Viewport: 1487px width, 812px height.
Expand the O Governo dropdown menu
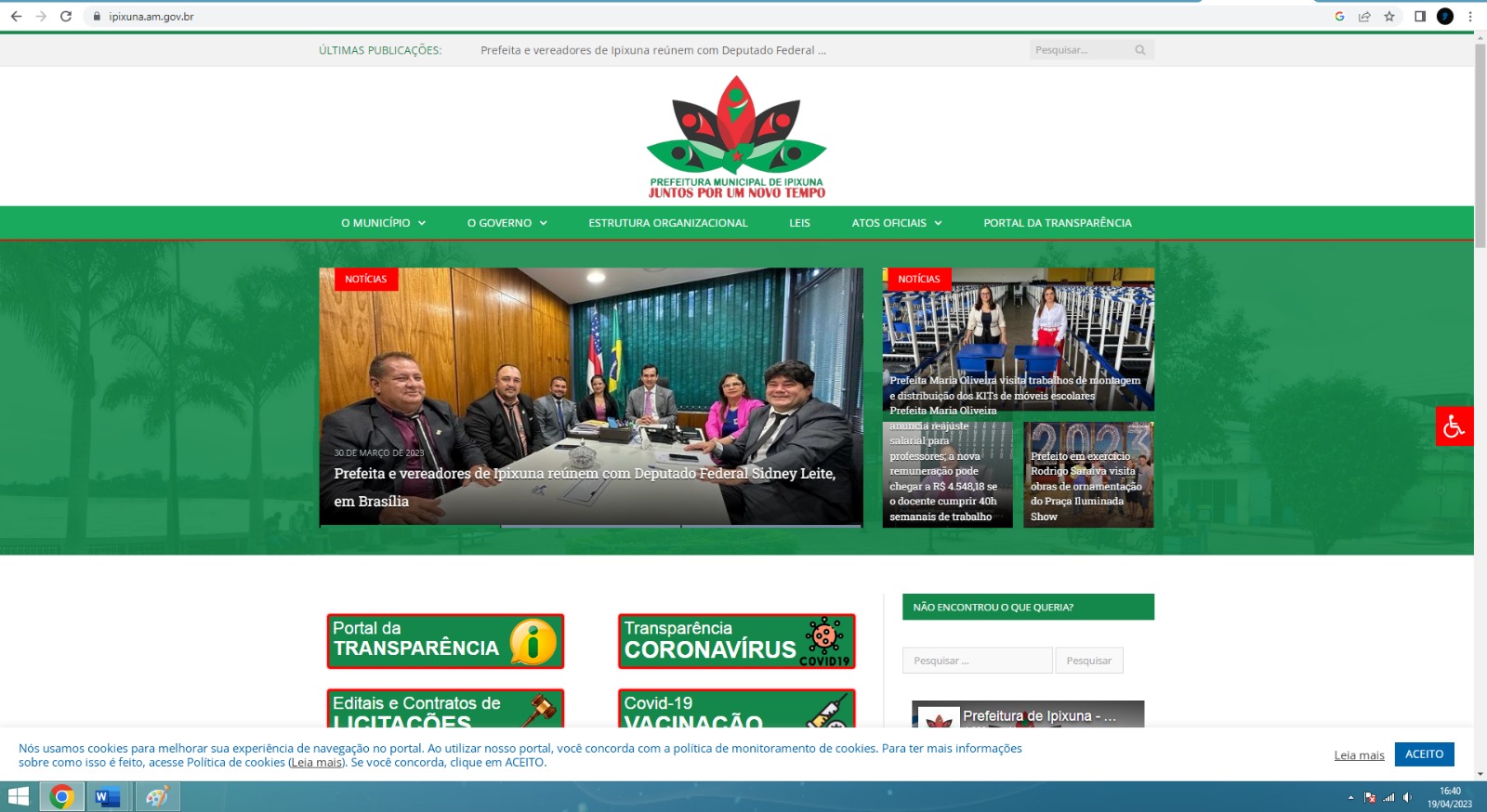[x=507, y=223]
